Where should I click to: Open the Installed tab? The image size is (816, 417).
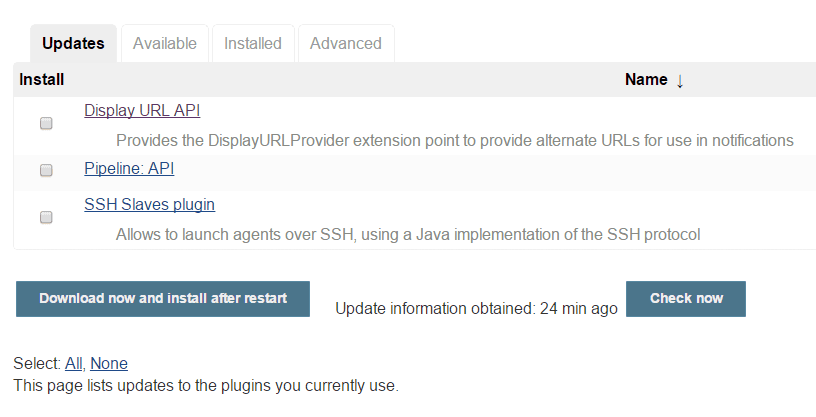[x=253, y=43]
